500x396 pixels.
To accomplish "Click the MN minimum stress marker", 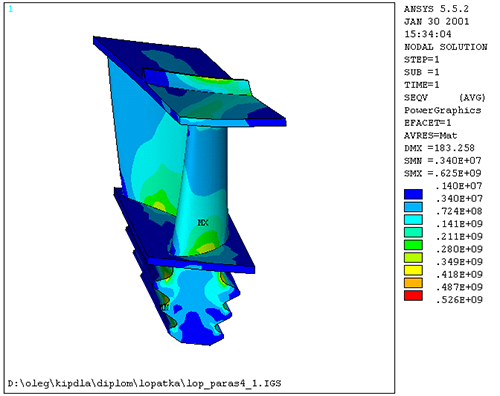I will click(164, 307).
